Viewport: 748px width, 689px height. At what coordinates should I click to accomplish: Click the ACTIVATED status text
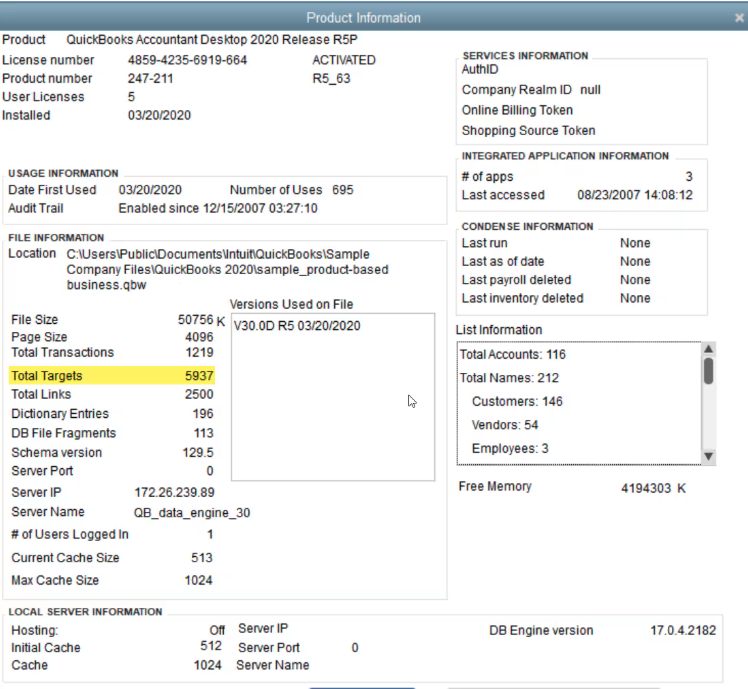[x=344, y=60]
